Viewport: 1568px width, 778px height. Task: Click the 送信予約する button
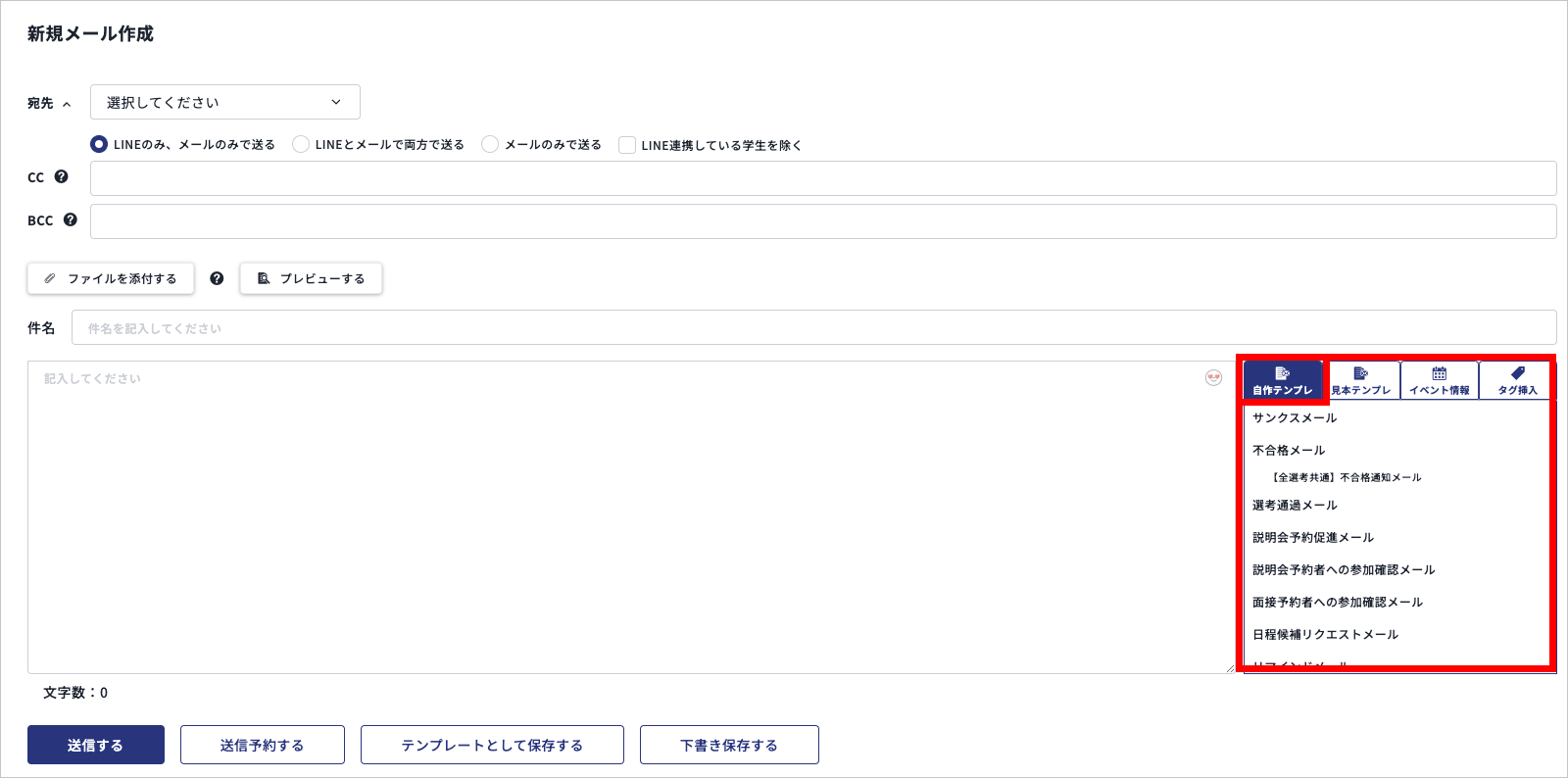click(x=263, y=745)
